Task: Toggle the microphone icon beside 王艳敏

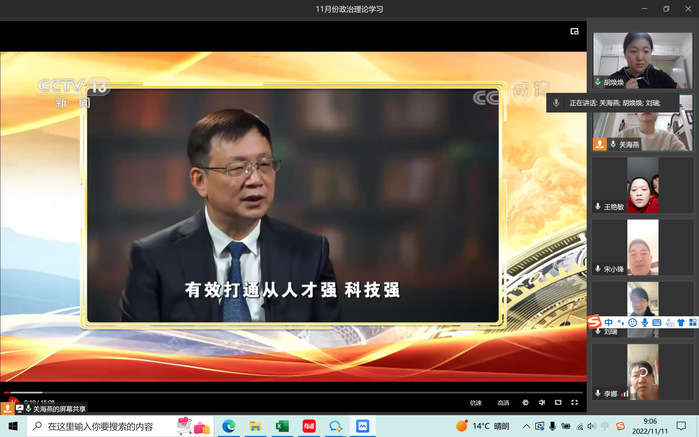Action: pos(598,207)
